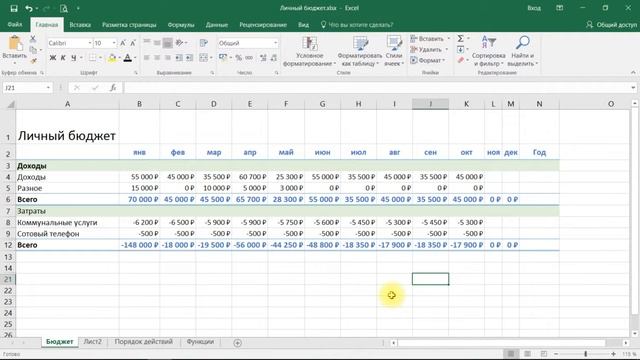Toggle Underline with the Ч button
Screen dimensions: 640x360
pos(73,58)
